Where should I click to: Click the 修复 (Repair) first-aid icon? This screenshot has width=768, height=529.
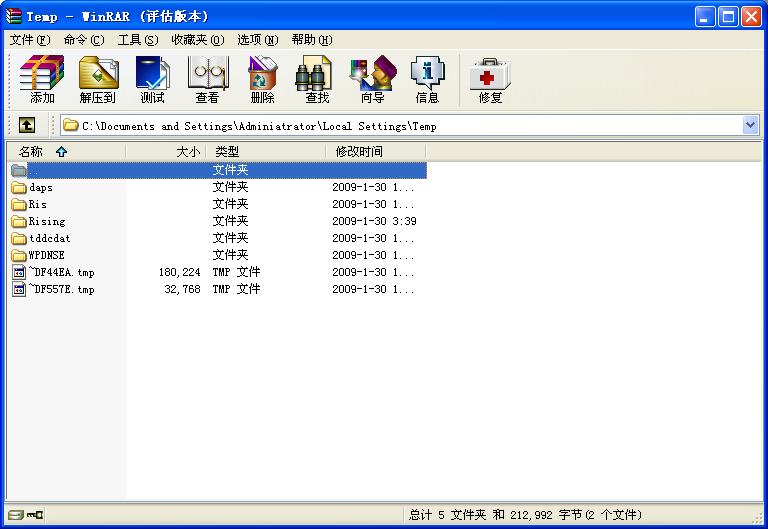click(x=490, y=74)
